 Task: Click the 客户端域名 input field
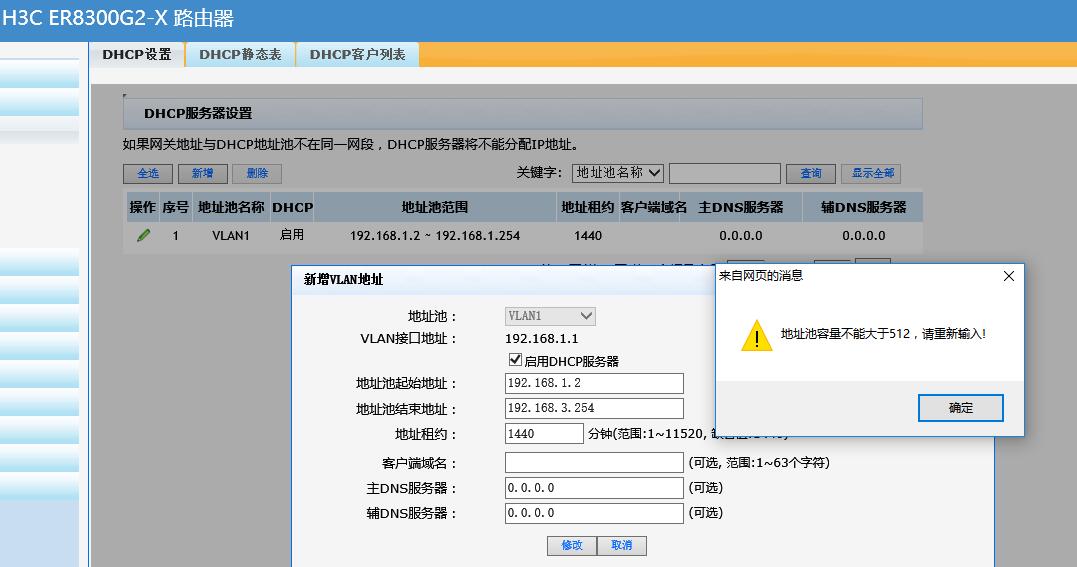tap(594, 463)
